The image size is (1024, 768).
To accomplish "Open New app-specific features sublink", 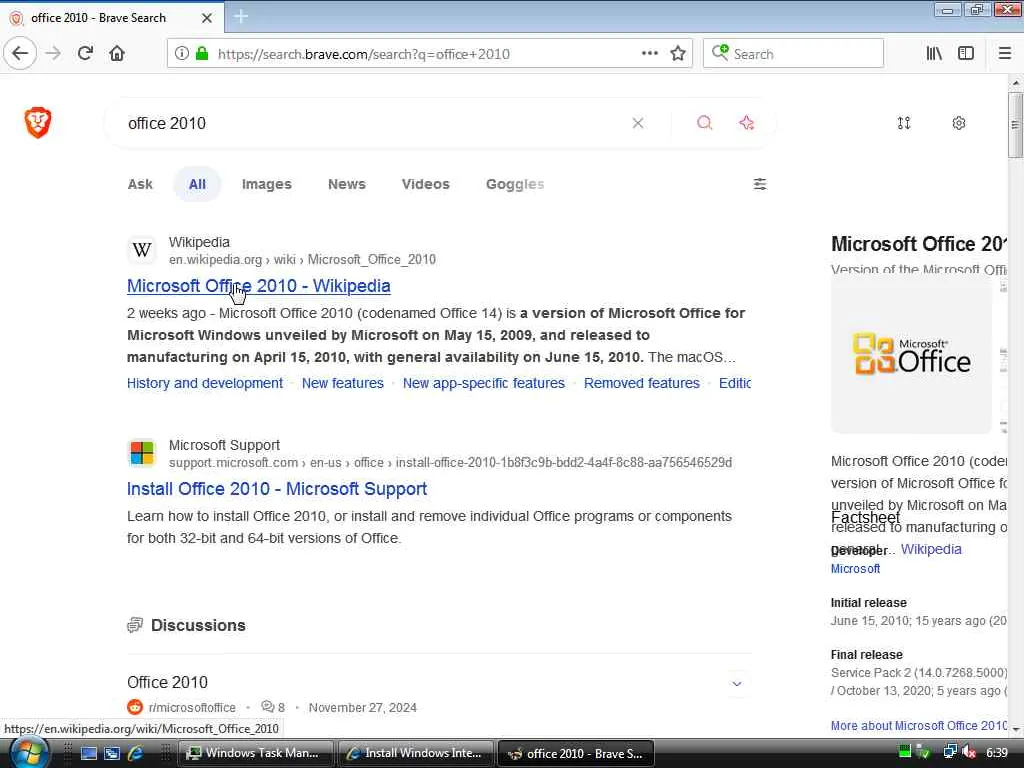I will click(484, 383).
